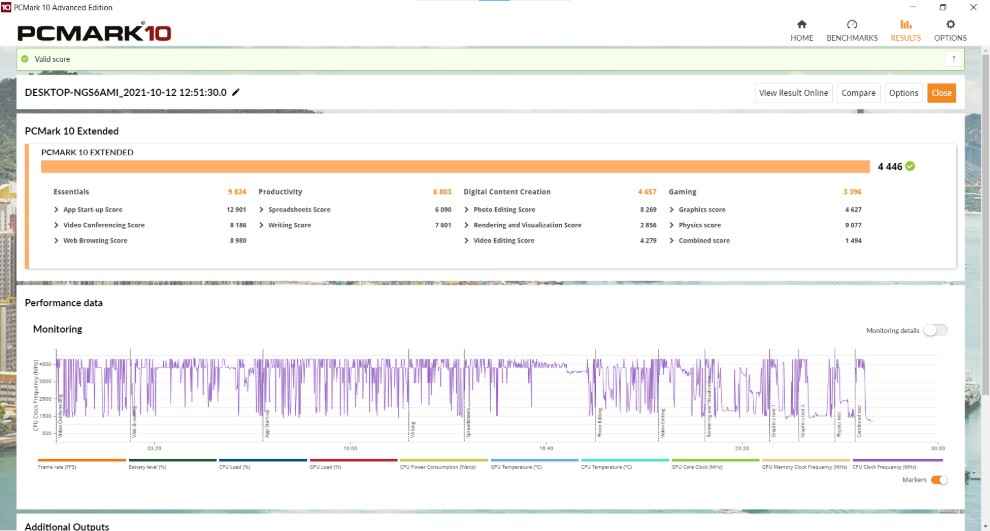The height and width of the screenshot is (531, 990).
Task: Collapse the Valid score notification arrow
Action: [x=953, y=59]
